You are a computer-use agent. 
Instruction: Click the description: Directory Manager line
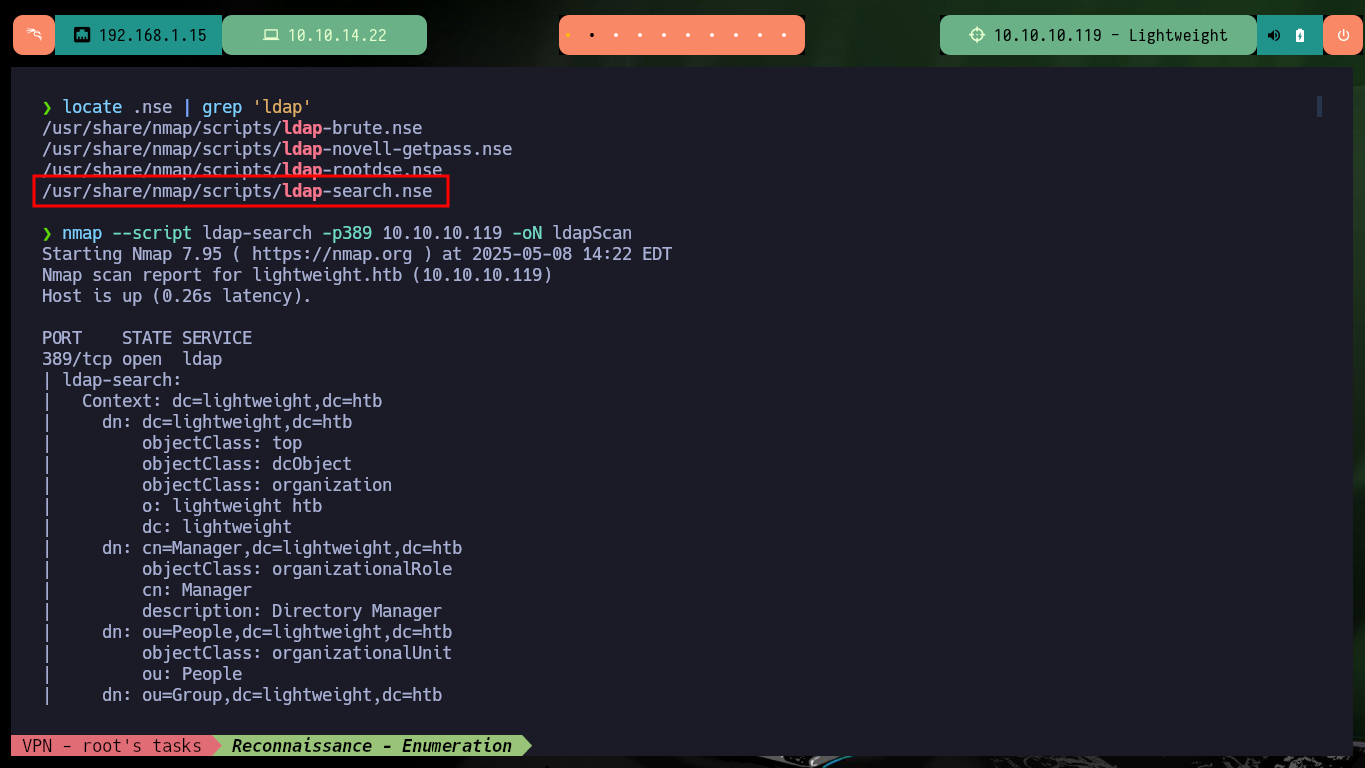(x=292, y=611)
